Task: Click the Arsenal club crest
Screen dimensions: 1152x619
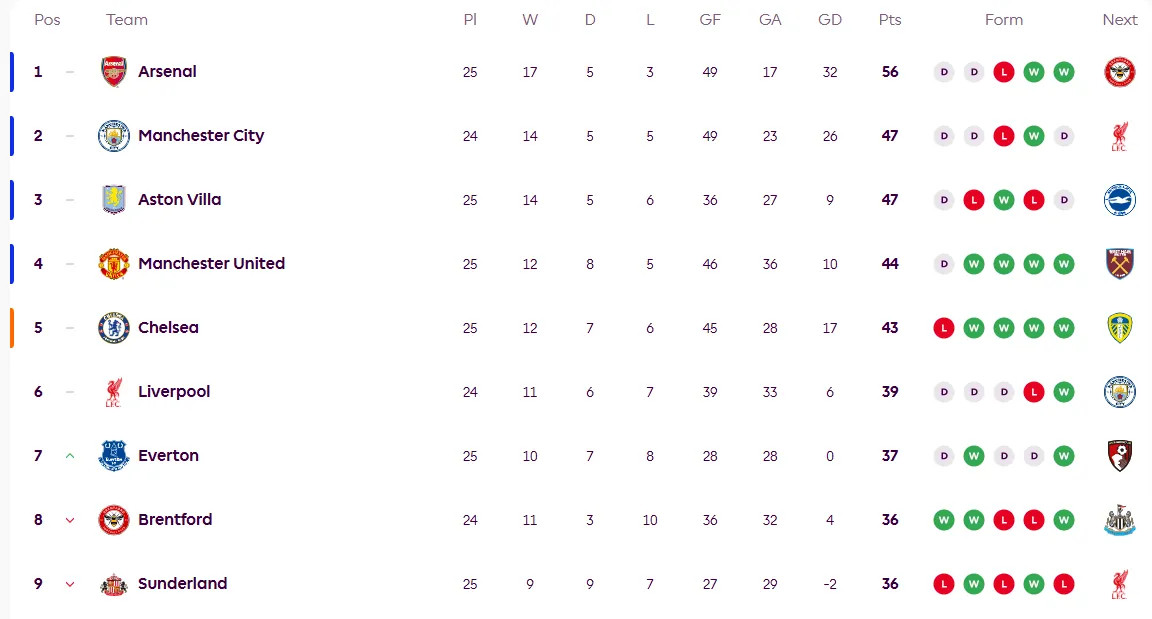Action: 114,72
